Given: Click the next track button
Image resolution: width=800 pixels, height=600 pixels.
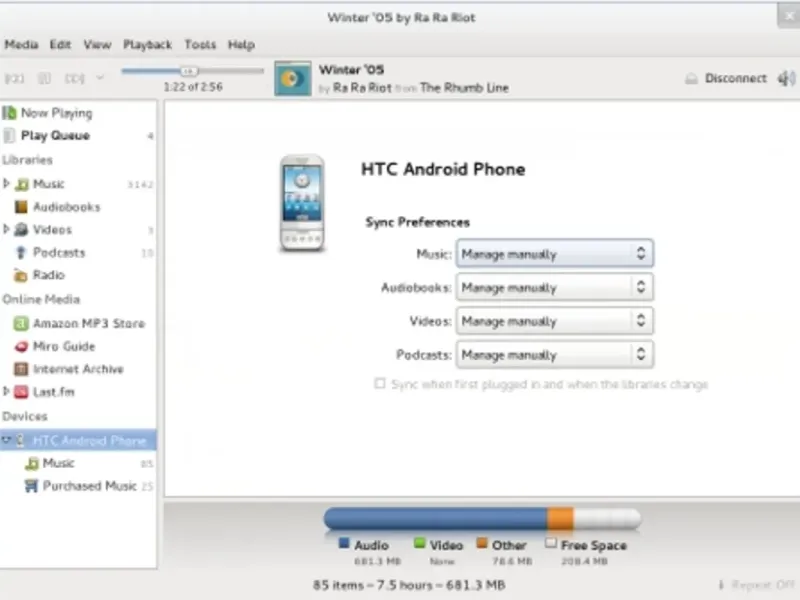Looking at the screenshot, I should [74, 79].
